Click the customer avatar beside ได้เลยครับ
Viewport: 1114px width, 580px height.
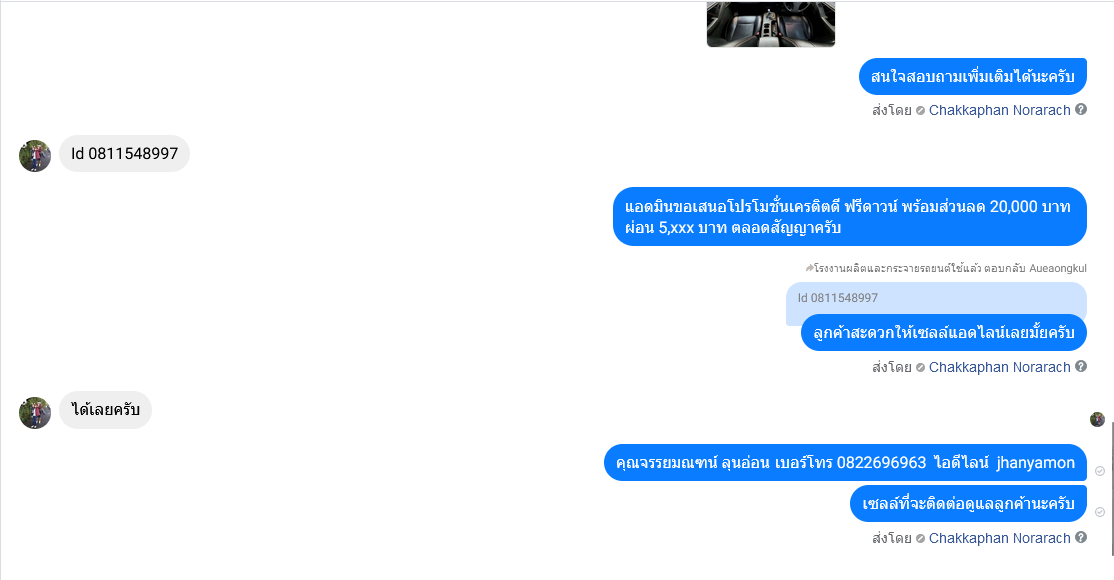tap(35, 412)
